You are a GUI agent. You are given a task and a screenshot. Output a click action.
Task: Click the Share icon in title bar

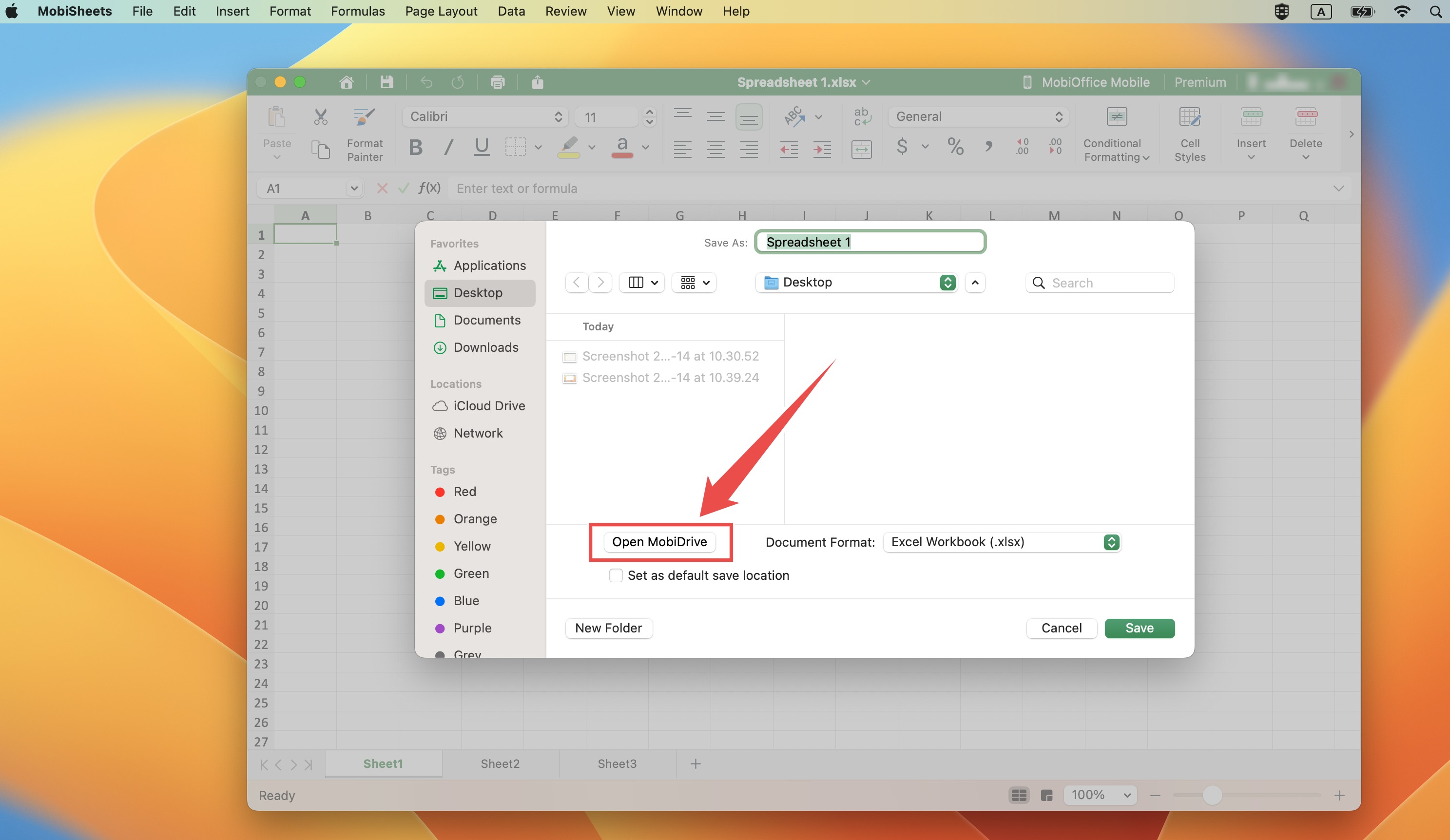pos(537,82)
